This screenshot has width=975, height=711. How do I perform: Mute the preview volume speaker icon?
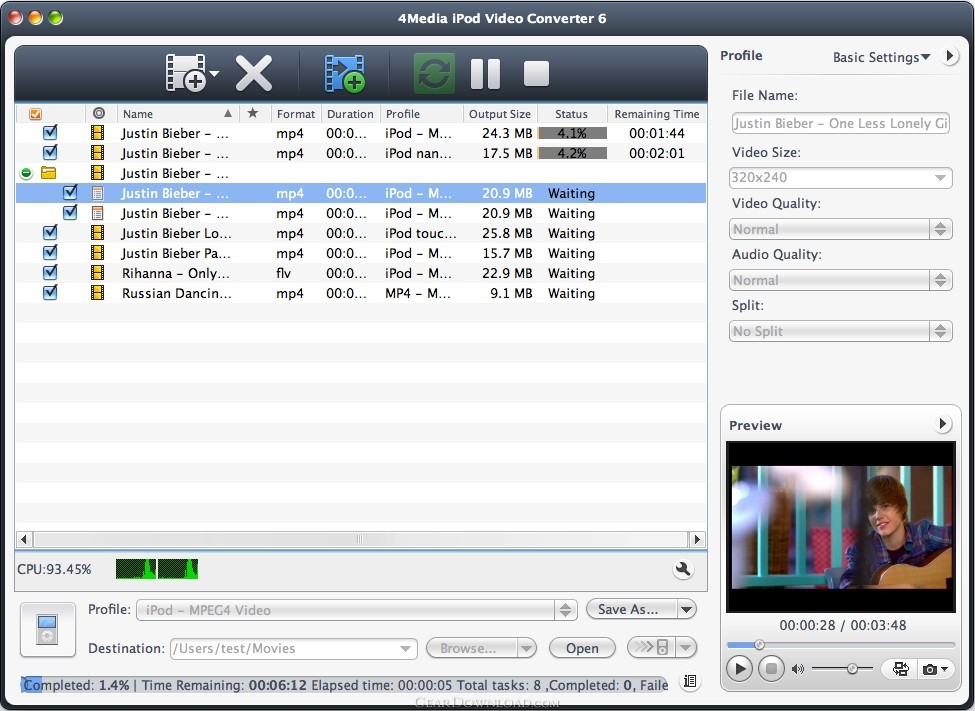tap(798, 669)
